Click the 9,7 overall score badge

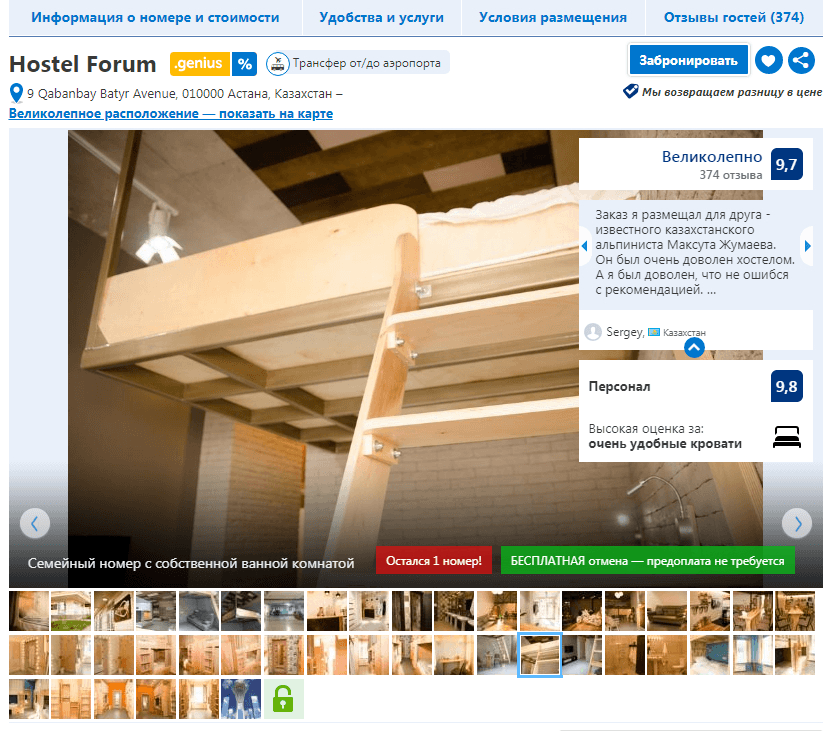tap(786, 164)
